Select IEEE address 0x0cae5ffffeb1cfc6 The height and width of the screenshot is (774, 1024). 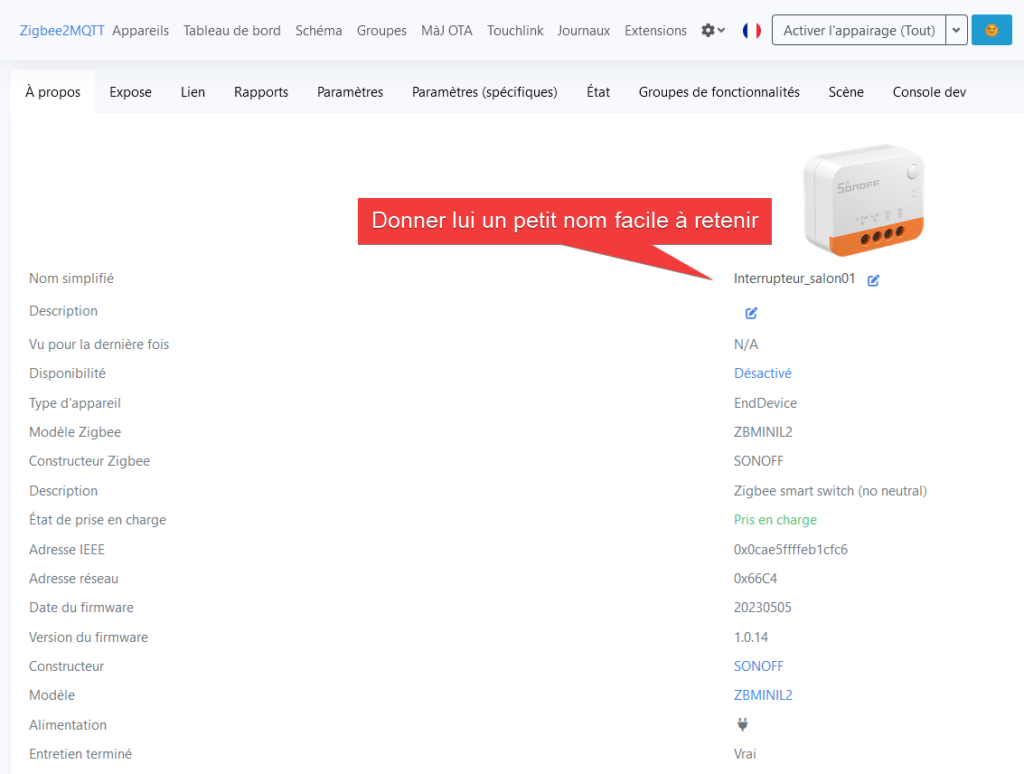791,549
